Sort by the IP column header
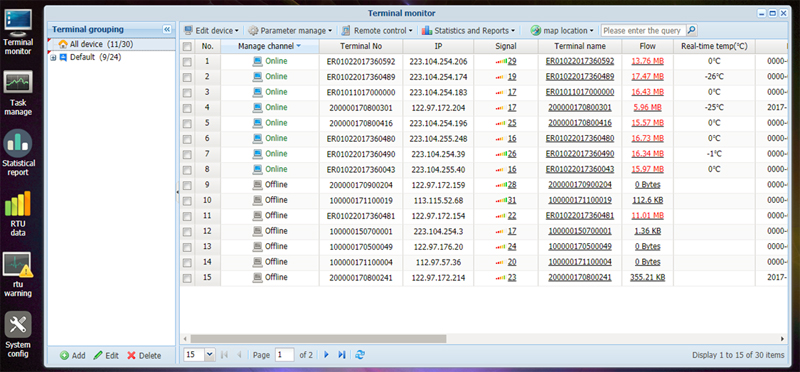800x372 pixels. 438,46
